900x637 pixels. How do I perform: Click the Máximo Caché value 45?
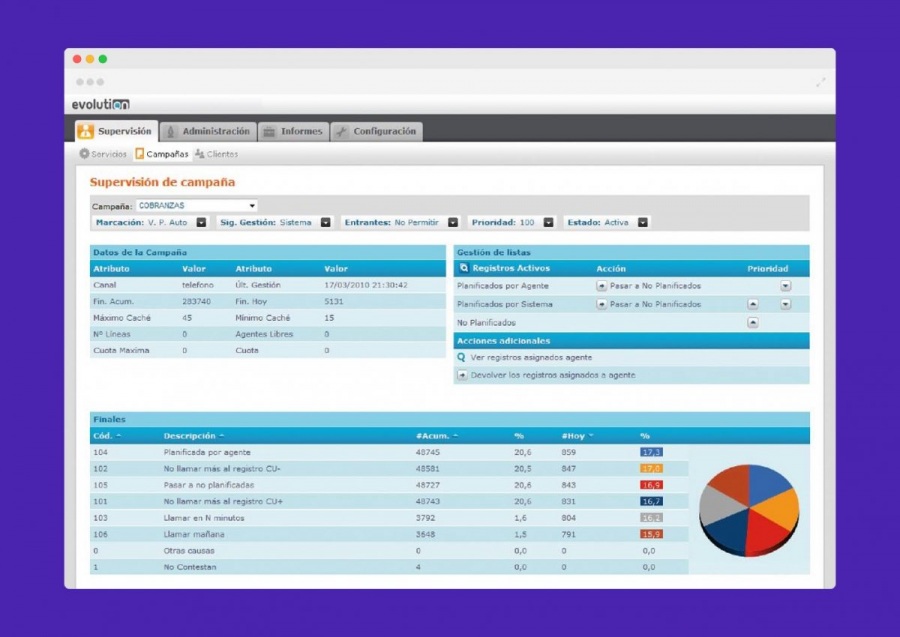[187, 317]
